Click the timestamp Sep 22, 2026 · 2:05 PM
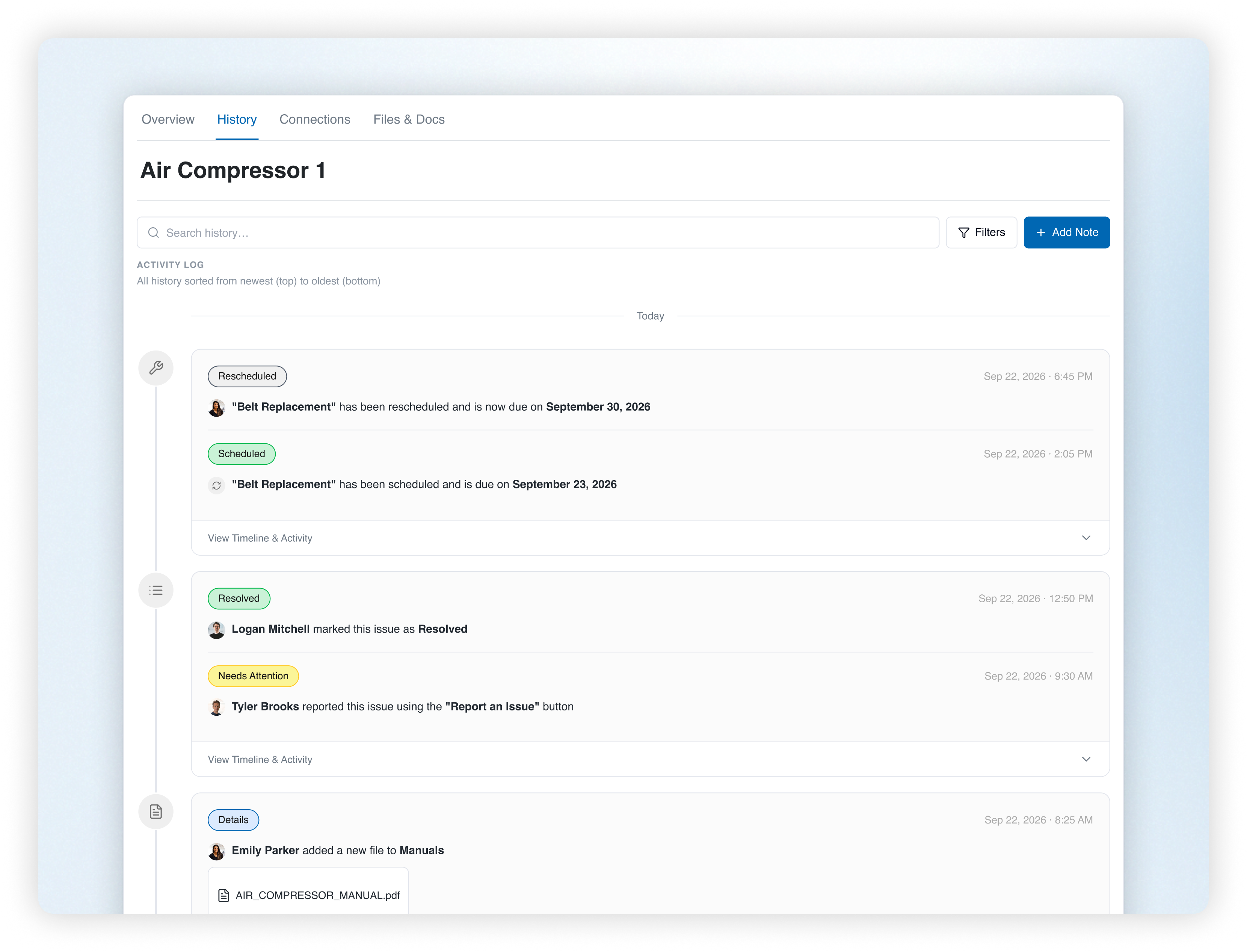Viewport: 1247px width, 952px height. click(1038, 454)
